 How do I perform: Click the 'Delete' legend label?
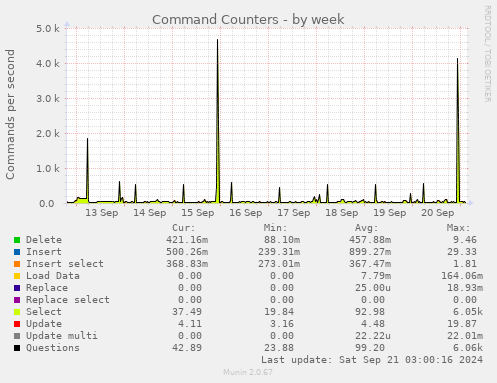tap(44, 240)
